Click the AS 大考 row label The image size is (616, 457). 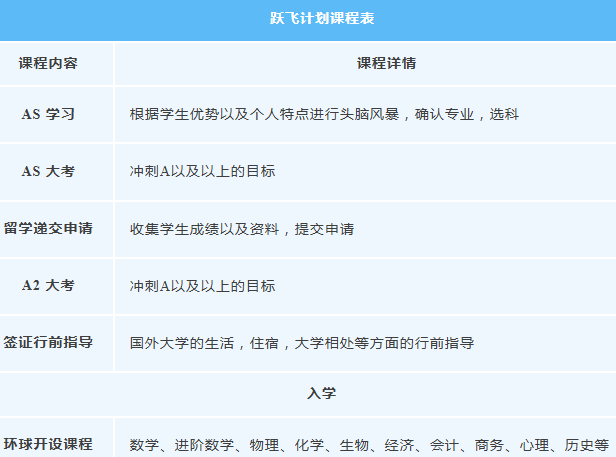(48, 171)
